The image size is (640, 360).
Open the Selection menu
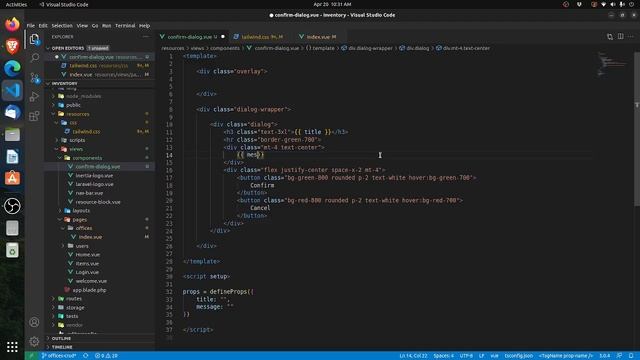(62, 25)
